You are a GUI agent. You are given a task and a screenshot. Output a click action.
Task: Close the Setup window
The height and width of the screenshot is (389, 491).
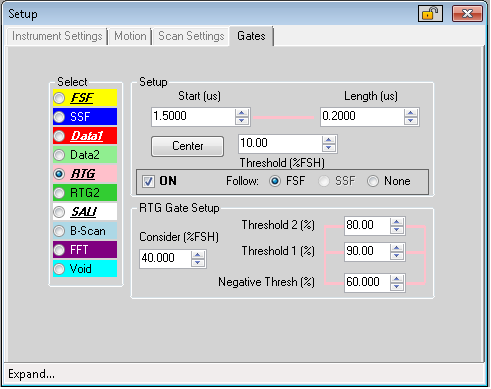click(x=467, y=14)
